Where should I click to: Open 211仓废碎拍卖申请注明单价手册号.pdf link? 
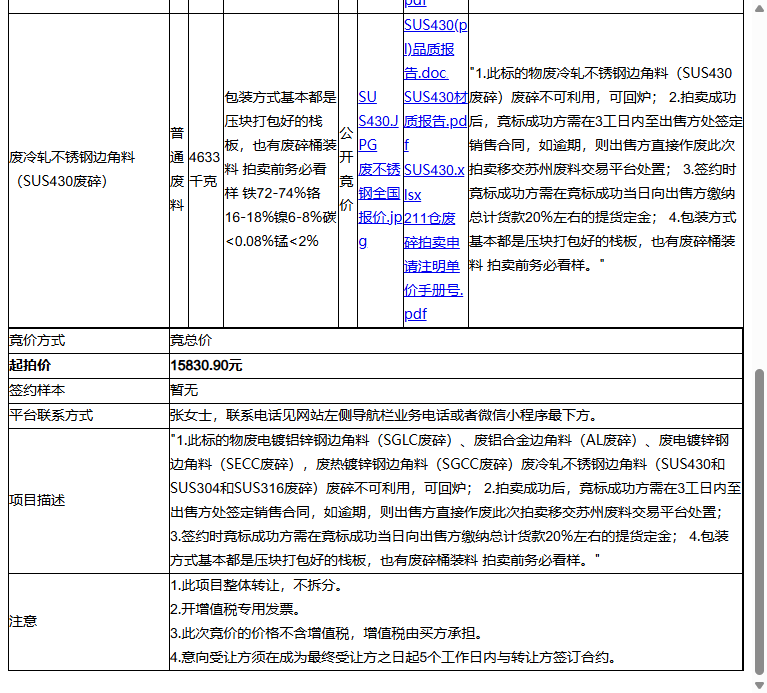point(433,266)
